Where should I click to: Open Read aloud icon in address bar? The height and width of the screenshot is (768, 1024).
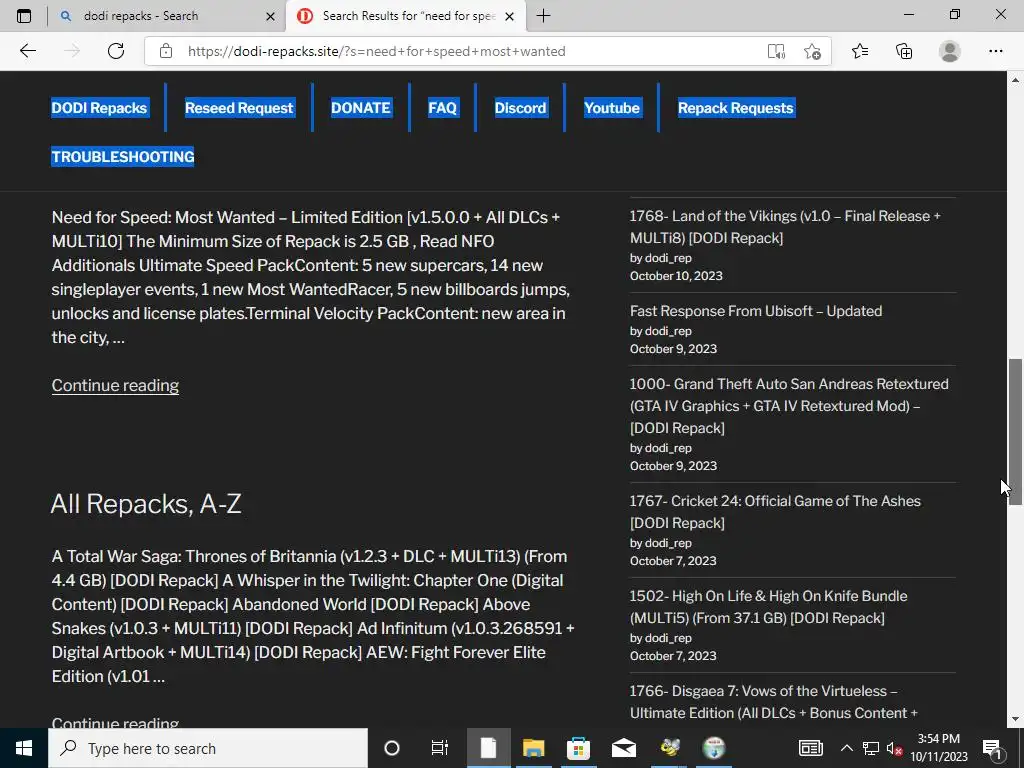[x=776, y=52]
